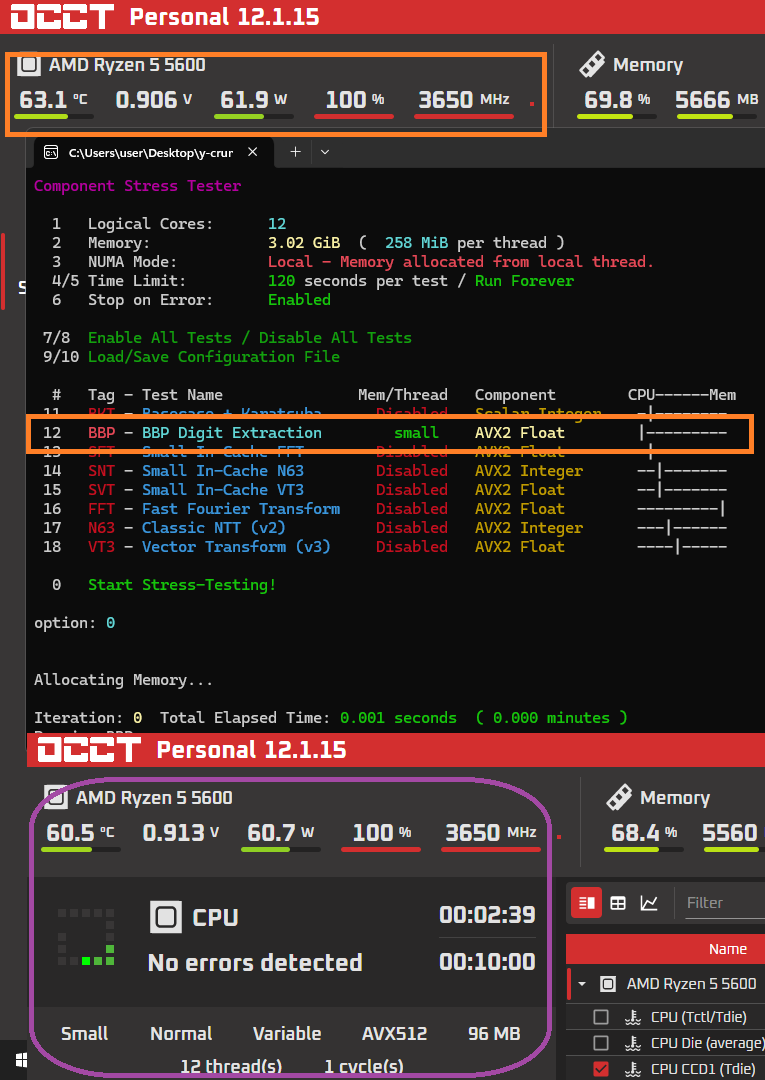
Task: Click the Normal mode setting
Action: point(181,1033)
